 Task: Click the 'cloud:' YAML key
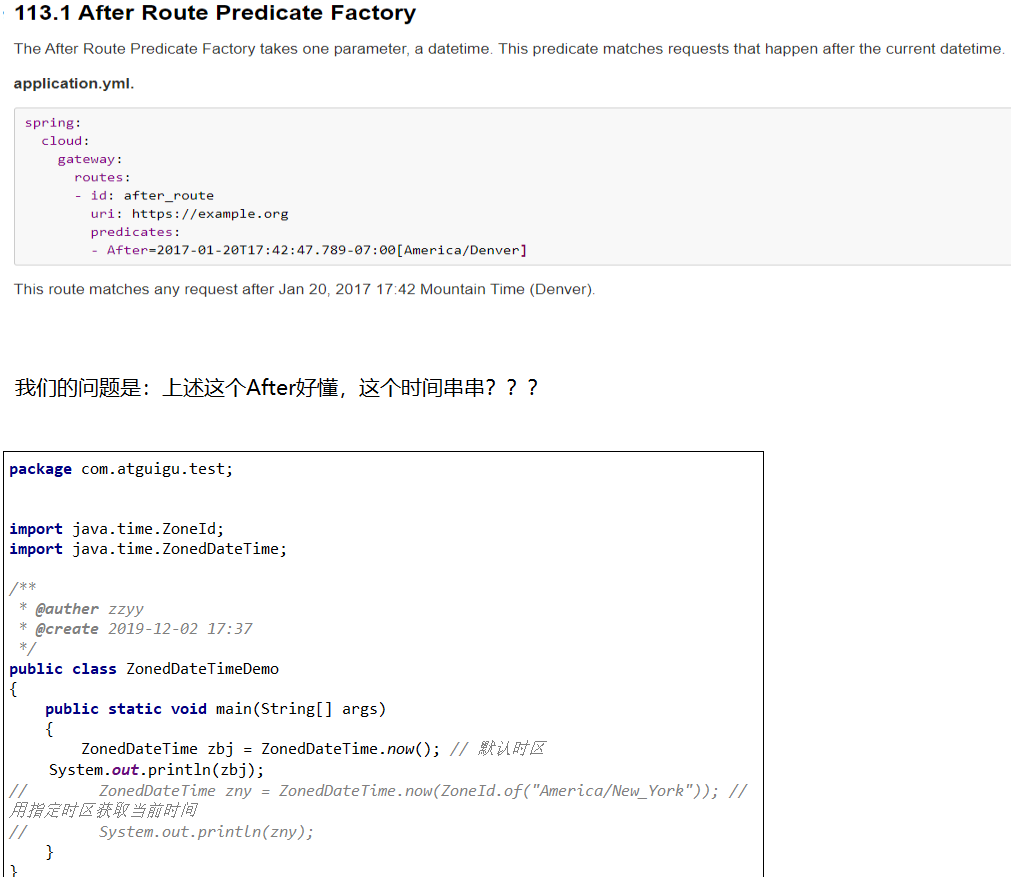pyautogui.click(x=65, y=141)
